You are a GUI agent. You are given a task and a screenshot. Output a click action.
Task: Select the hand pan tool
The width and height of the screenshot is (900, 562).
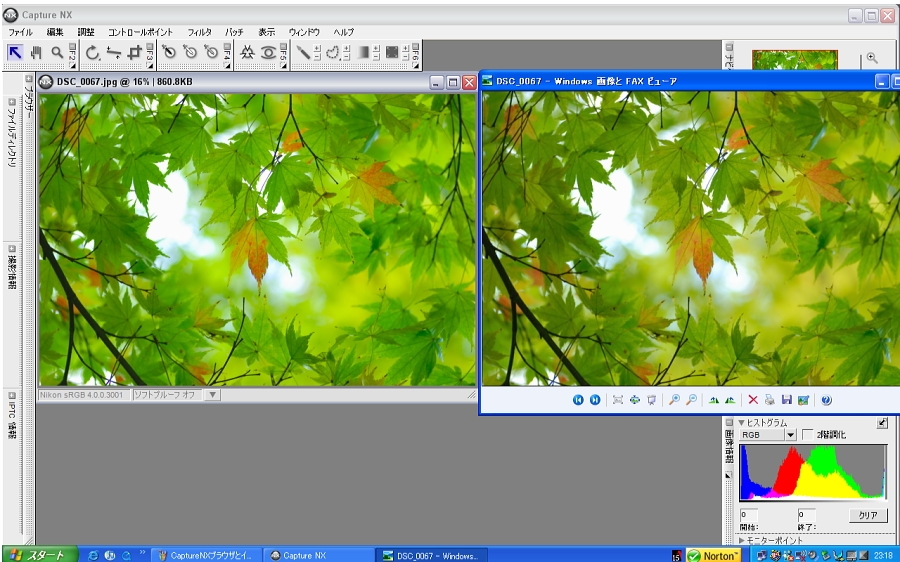coord(37,53)
